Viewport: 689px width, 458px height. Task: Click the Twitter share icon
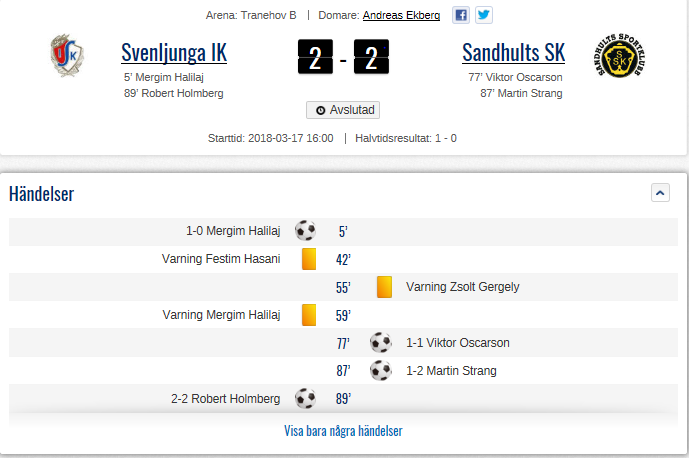click(484, 15)
